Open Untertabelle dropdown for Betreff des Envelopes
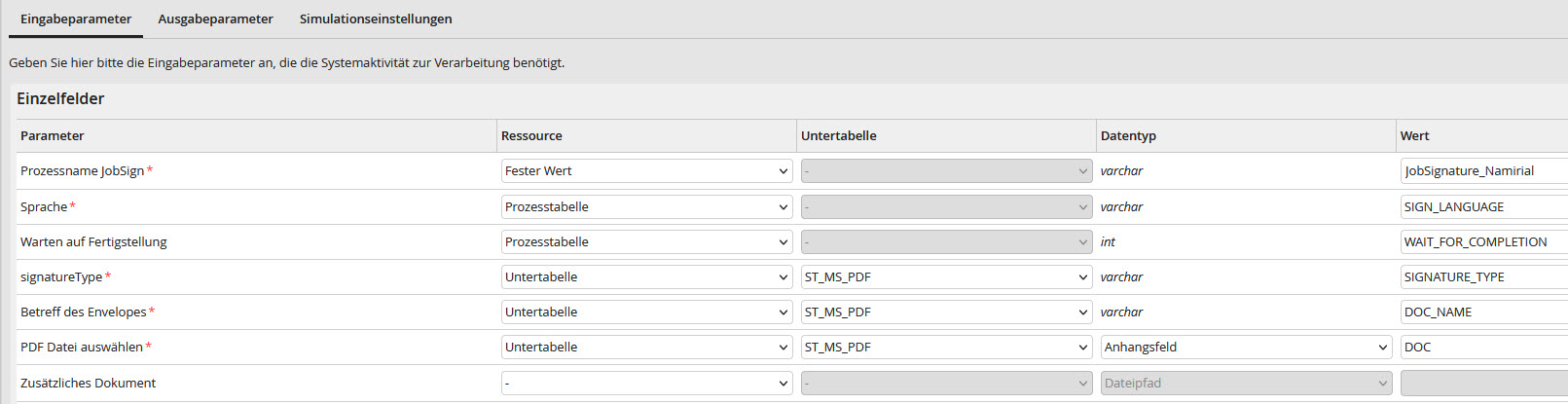Viewport: 1568px width, 404px height. 946,312
